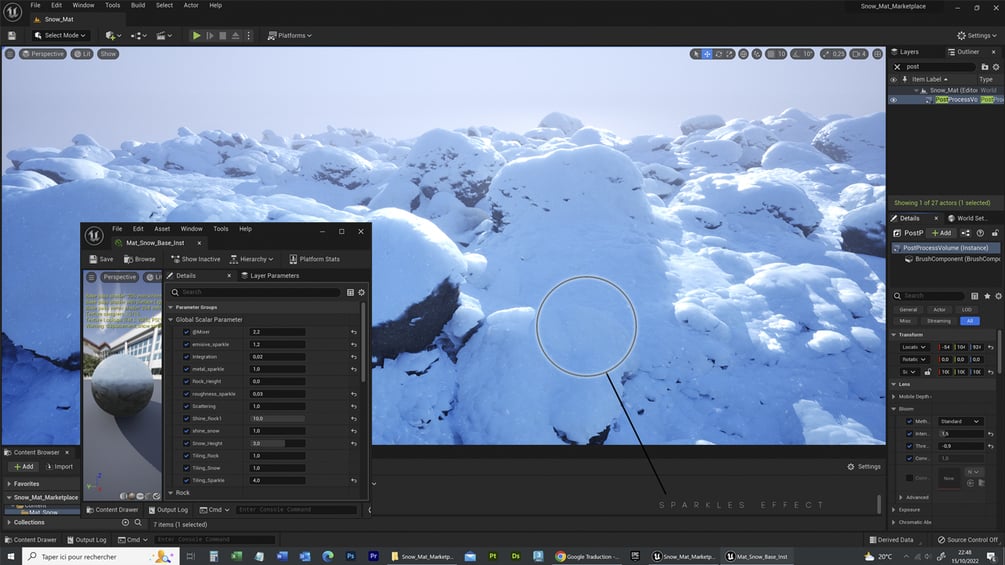Viewport: 1005px width, 565px height.
Task: Select the Streaming filter in Details panel
Action: coord(938,321)
